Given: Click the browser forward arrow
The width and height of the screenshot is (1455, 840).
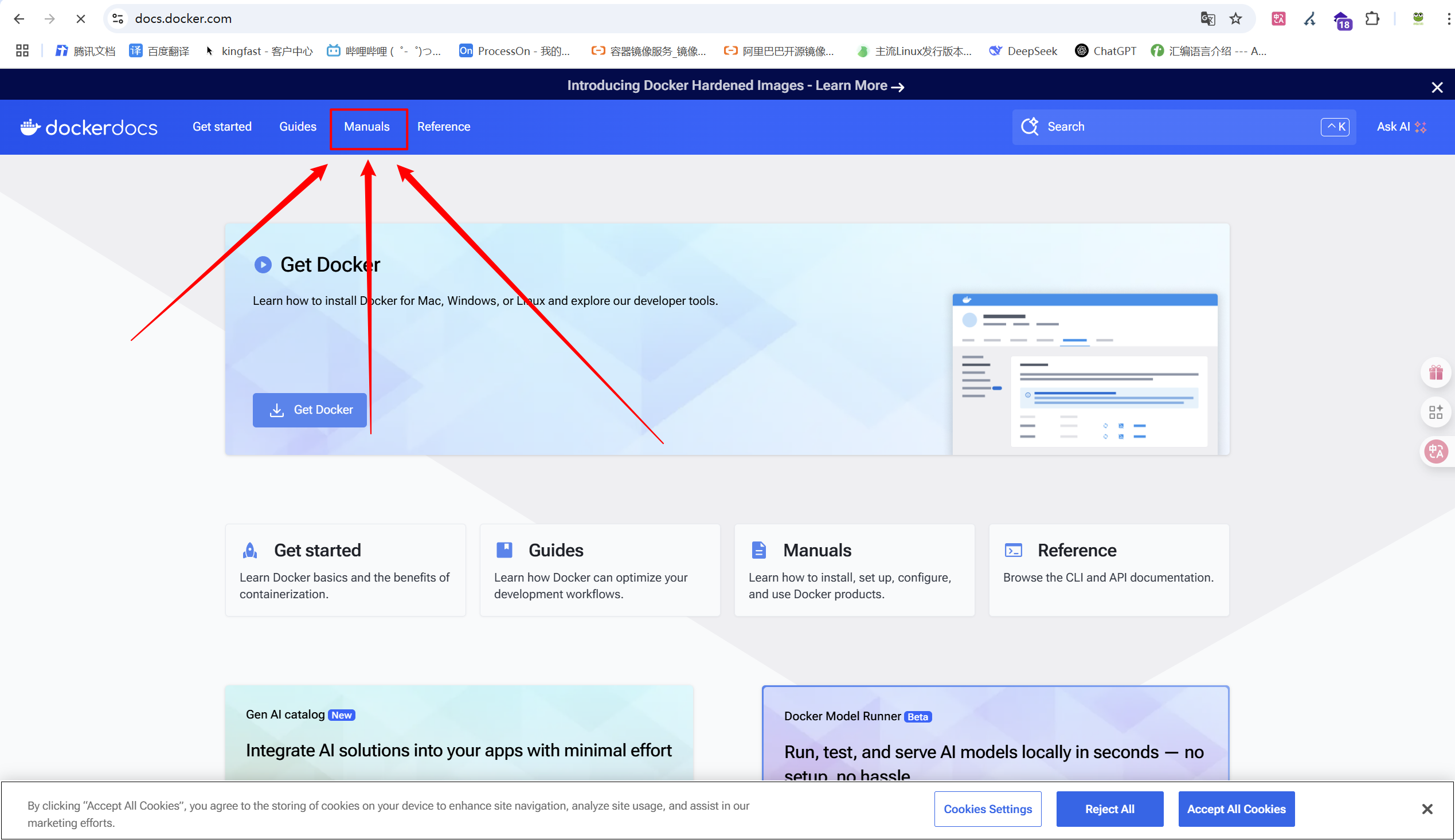Looking at the screenshot, I should pyautogui.click(x=50, y=19).
